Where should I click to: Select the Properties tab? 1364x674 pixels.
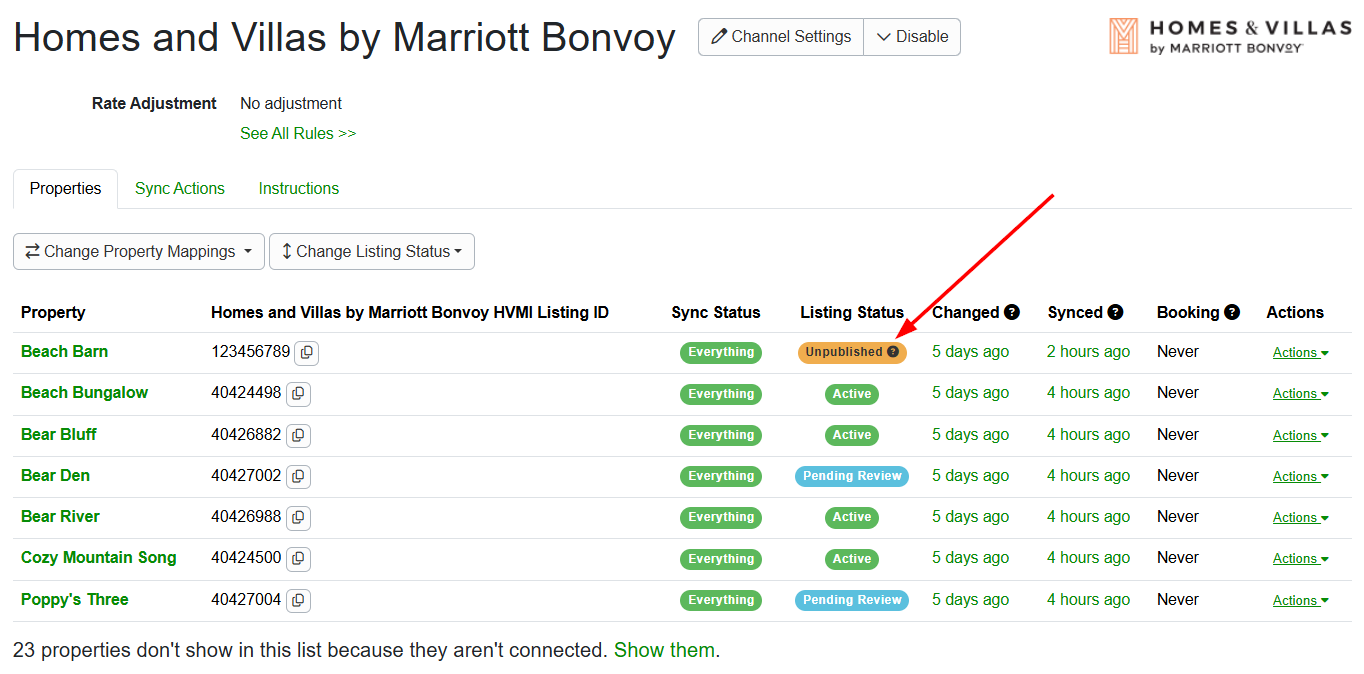click(65, 189)
